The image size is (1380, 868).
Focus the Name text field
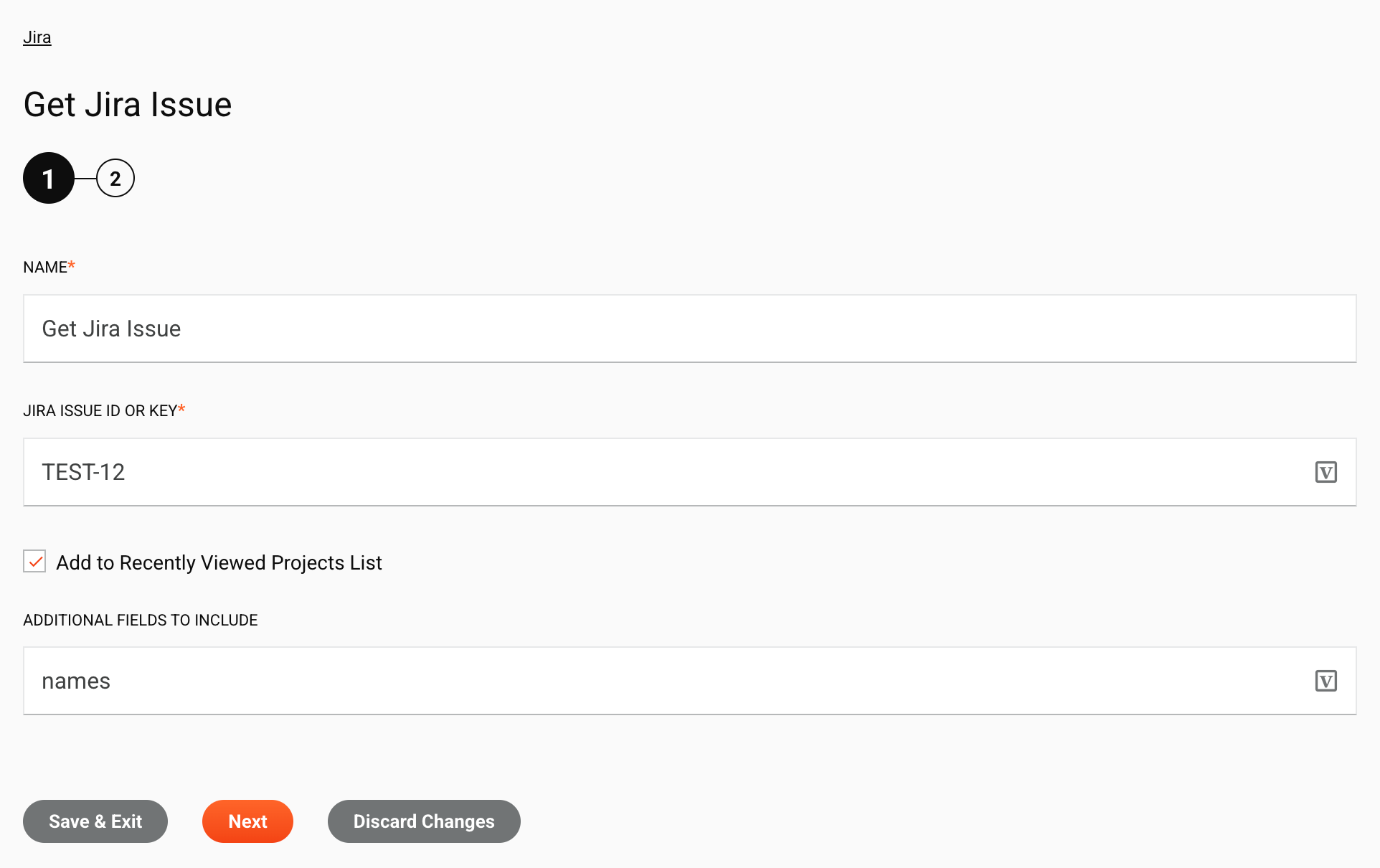point(689,329)
